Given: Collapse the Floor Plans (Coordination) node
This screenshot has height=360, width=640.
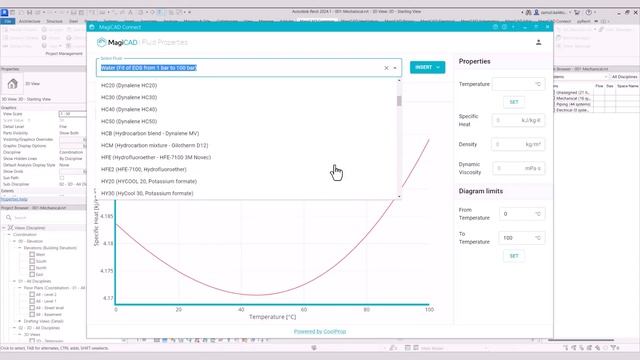Looking at the screenshot, I should click(x=20, y=288).
